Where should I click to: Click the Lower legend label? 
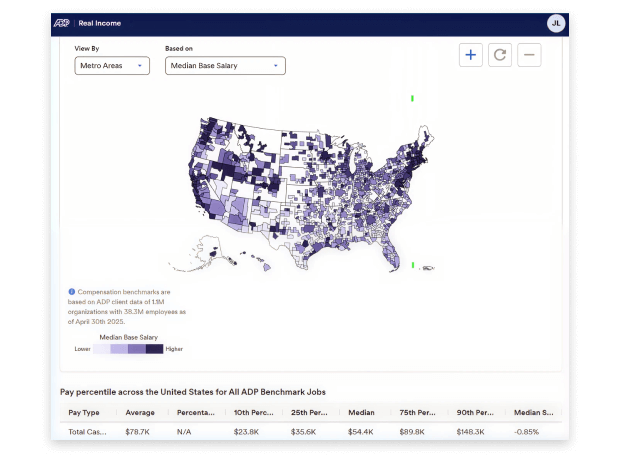coord(82,349)
